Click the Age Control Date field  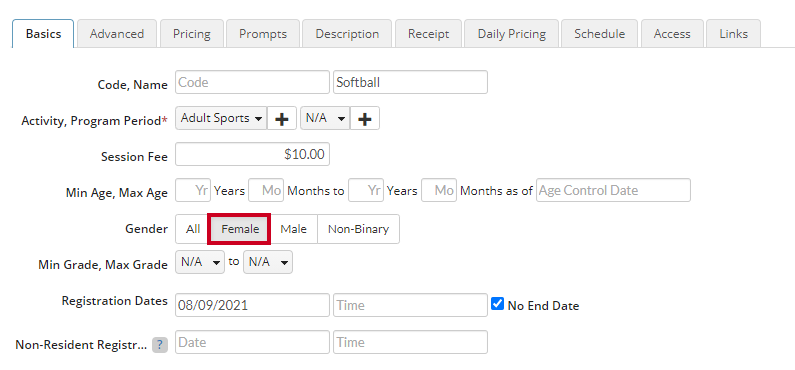(x=613, y=190)
